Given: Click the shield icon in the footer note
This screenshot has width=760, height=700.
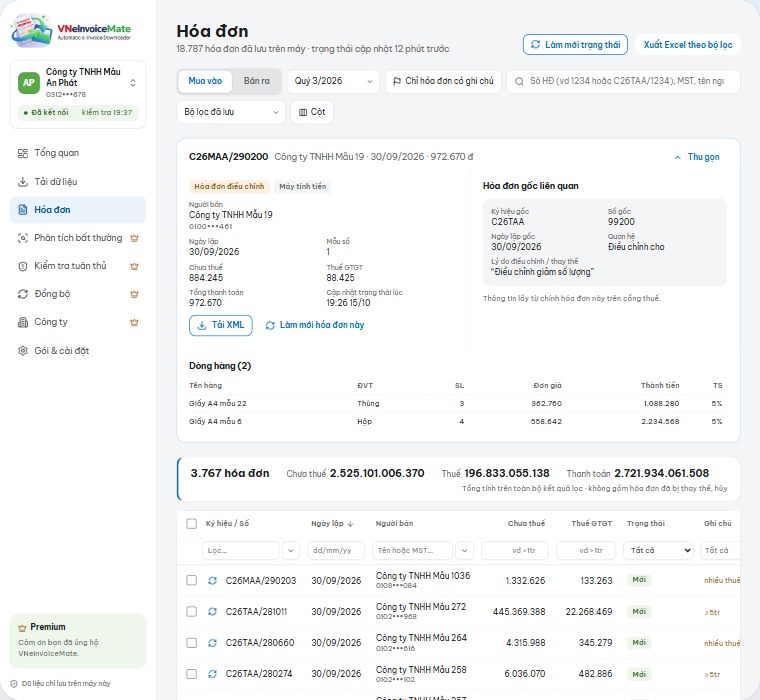Looking at the screenshot, I should [x=14, y=684].
